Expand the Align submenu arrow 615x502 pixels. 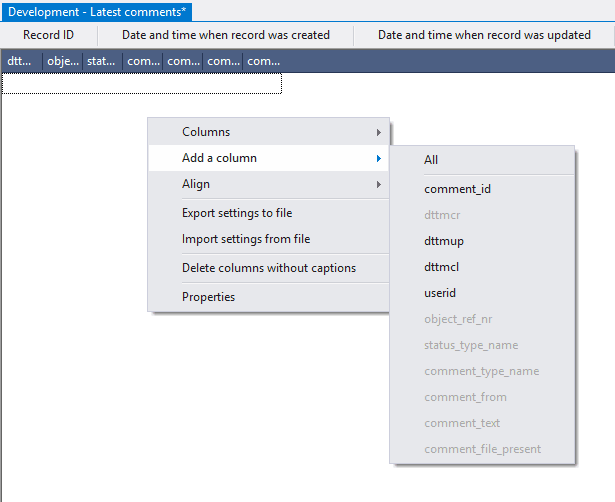tap(378, 184)
